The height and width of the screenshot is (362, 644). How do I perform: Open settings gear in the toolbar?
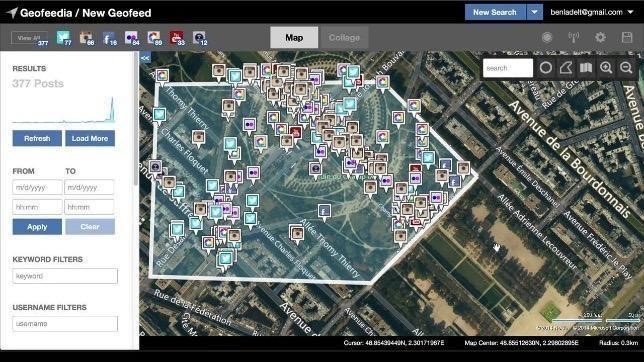coord(600,37)
